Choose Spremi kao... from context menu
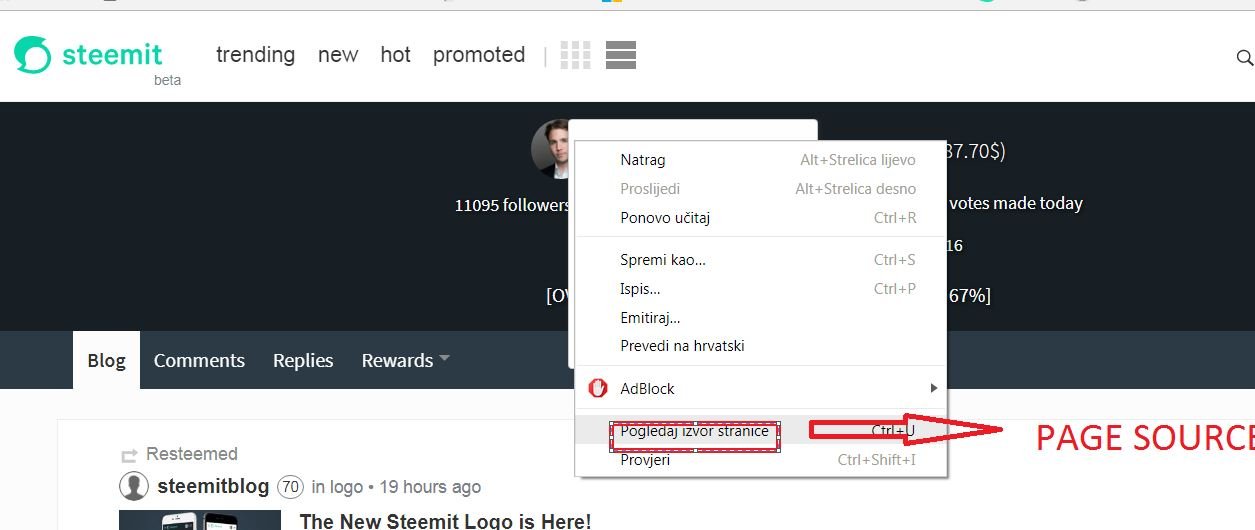Screen dimensions: 1255x530 (x=761, y=260)
